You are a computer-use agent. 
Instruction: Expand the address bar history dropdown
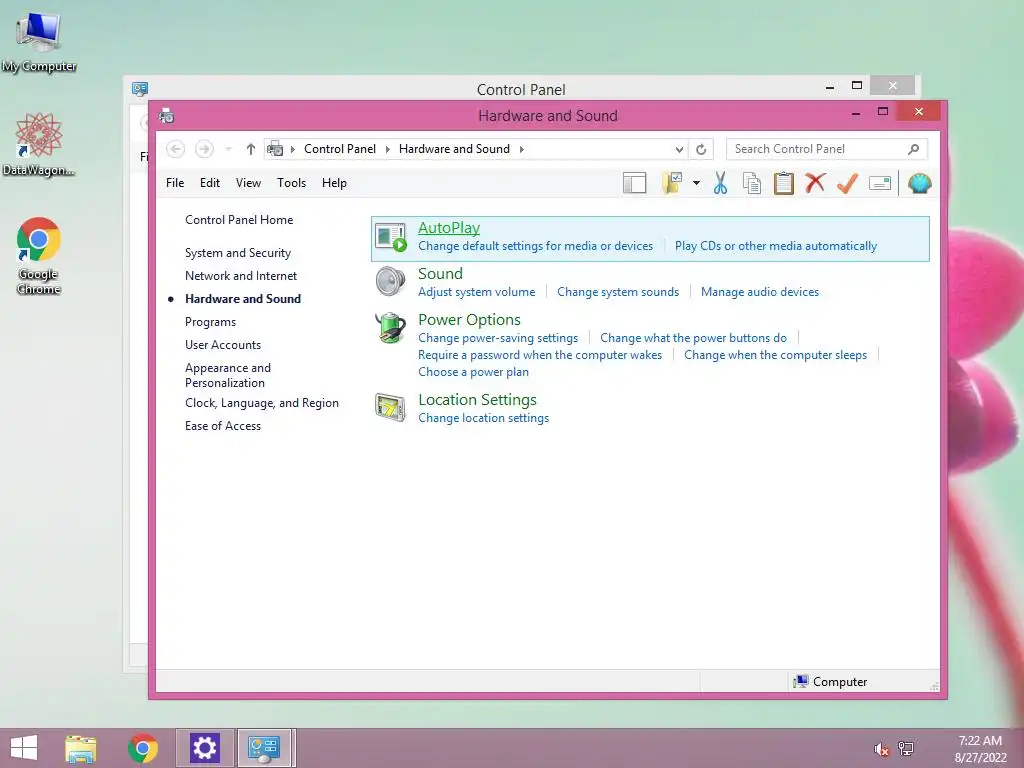(679, 149)
